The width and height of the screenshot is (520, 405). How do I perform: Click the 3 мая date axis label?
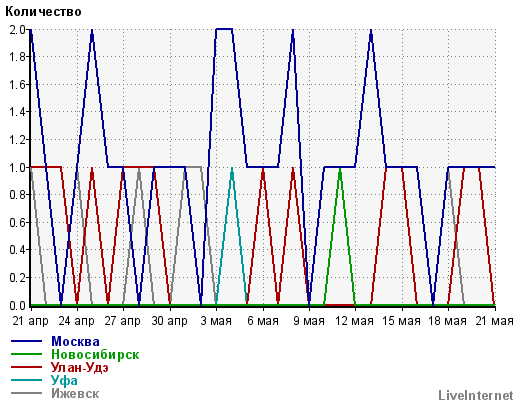(x=216, y=321)
